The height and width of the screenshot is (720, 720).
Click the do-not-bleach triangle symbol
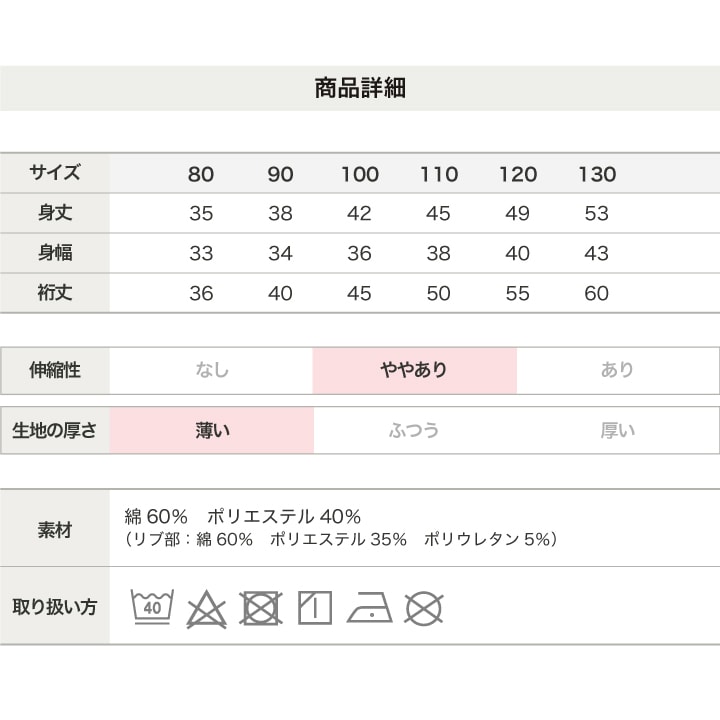206,608
